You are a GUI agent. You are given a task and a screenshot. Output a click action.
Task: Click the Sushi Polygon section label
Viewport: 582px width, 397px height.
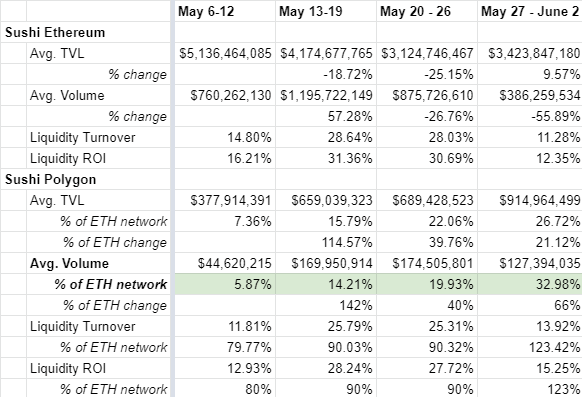(x=50, y=180)
